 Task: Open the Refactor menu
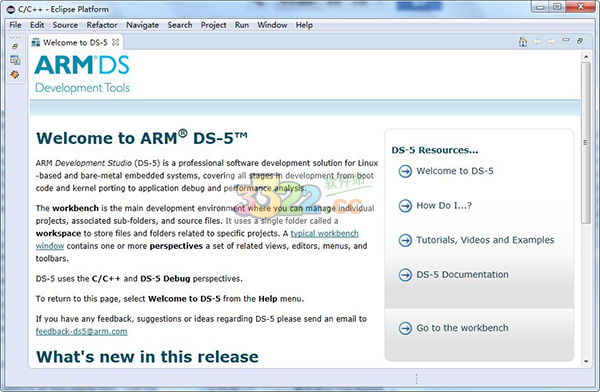click(x=102, y=25)
